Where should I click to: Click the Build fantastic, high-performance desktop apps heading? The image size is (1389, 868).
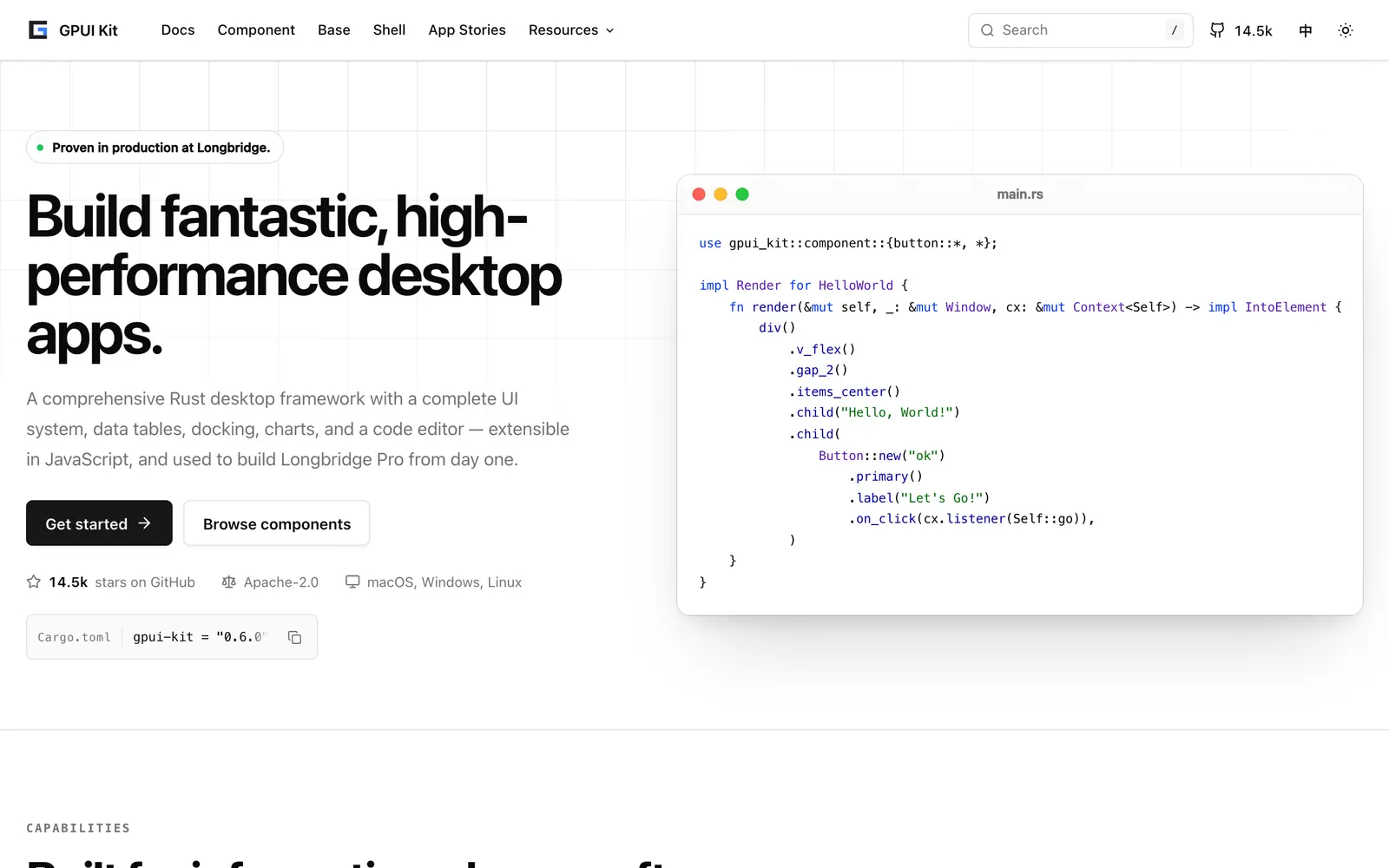pyautogui.click(x=294, y=275)
